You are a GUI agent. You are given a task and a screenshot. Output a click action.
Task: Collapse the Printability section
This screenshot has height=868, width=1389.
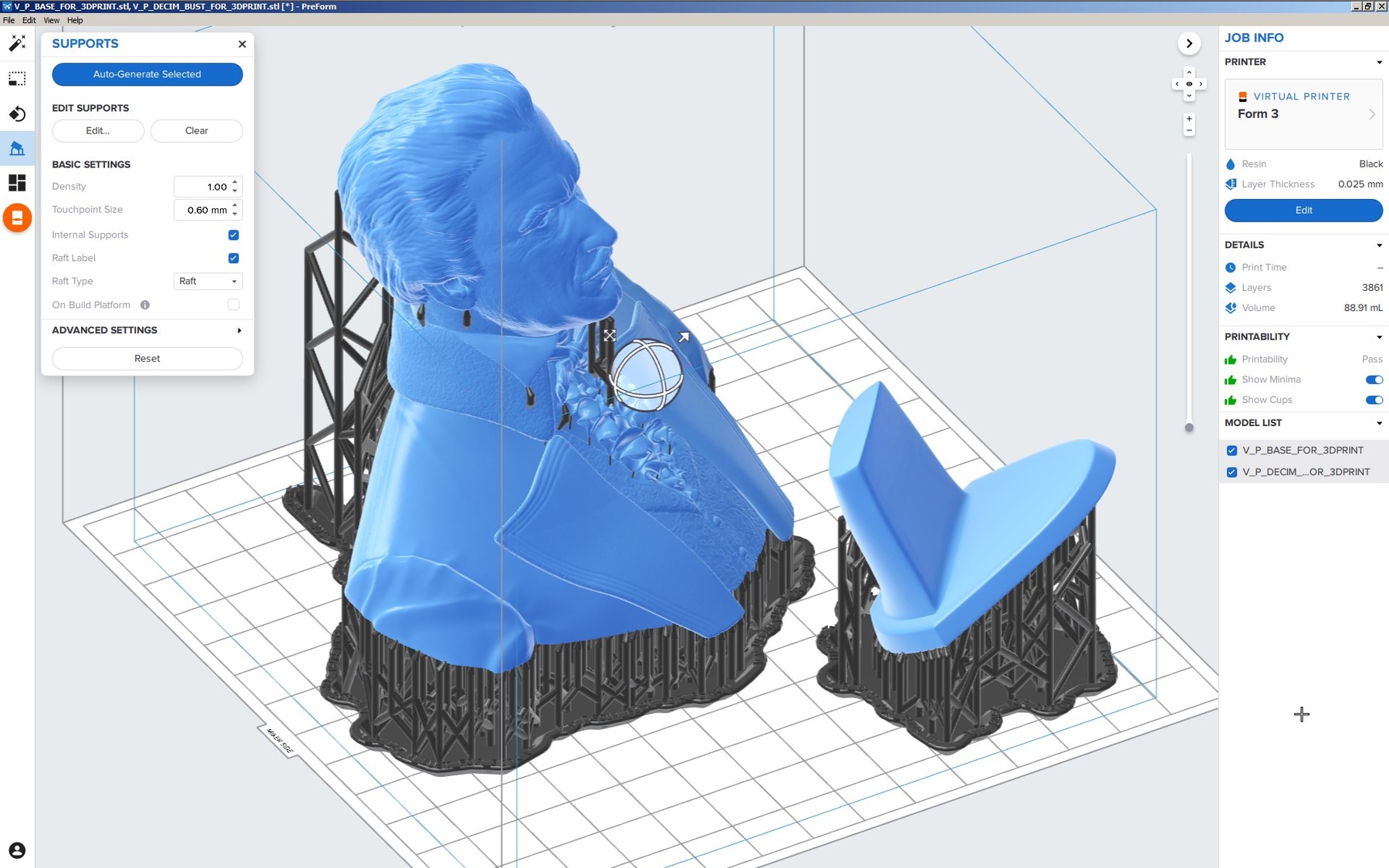tap(1379, 336)
